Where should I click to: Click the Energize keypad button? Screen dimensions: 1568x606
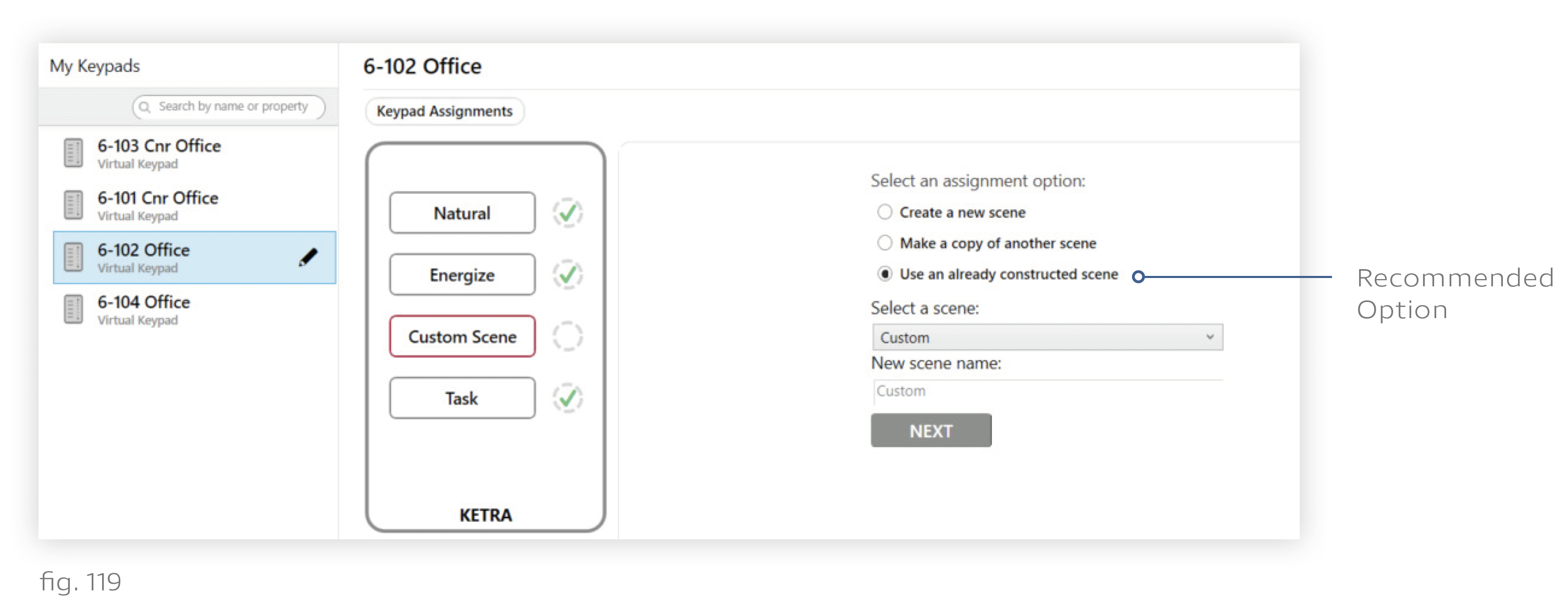pyautogui.click(x=462, y=275)
